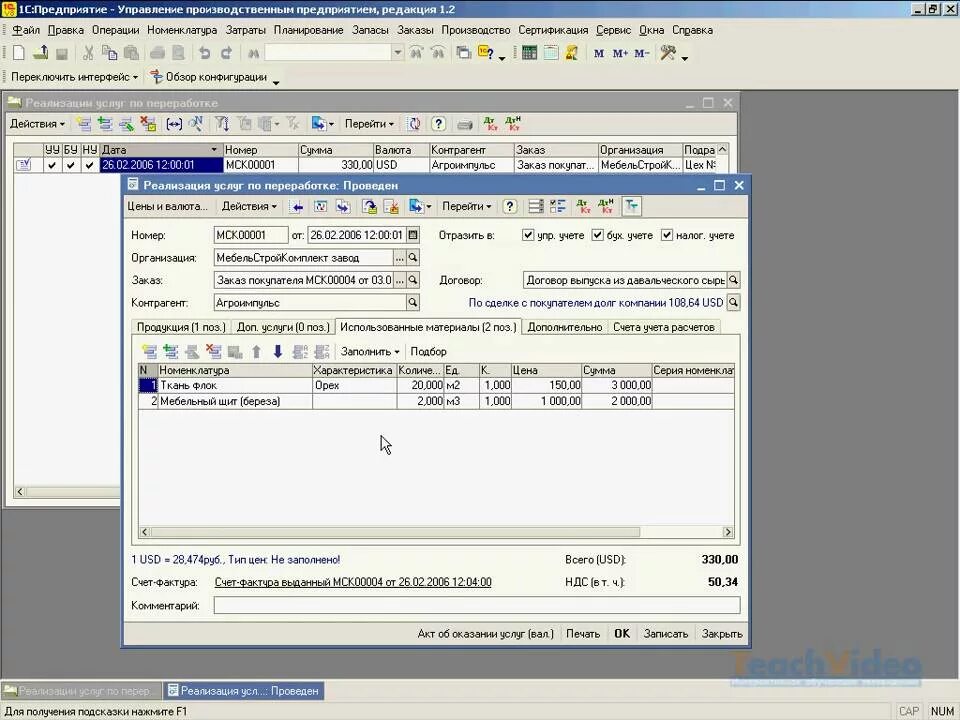Screen dimensions: 960x720
Task: Click the M+ memory button
Action: tap(620, 54)
